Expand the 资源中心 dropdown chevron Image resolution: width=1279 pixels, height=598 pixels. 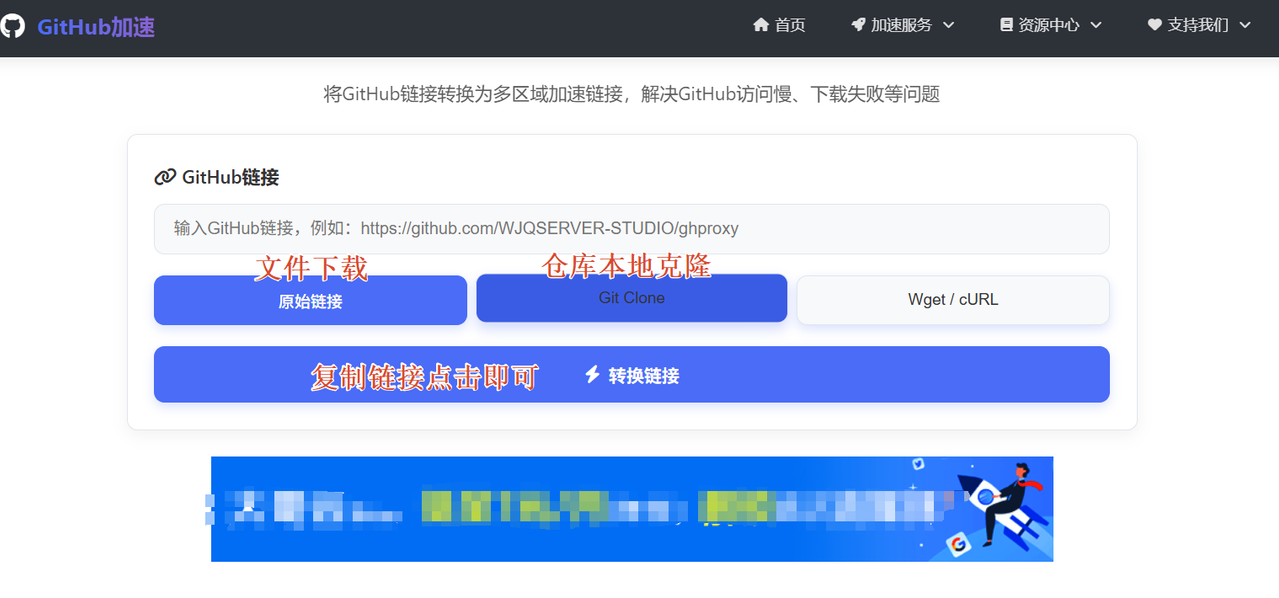click(1096, 25)
